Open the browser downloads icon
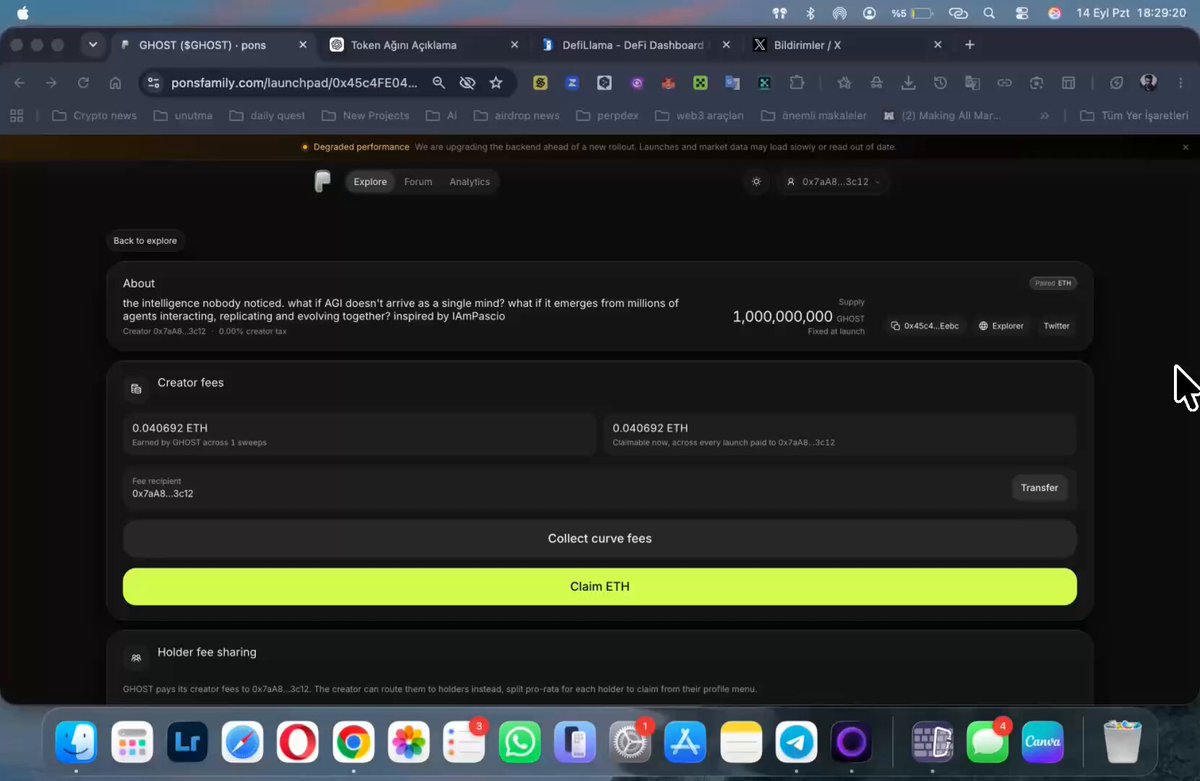The height and width of the screenshot is (781, 1200). (x=908, y=83)
